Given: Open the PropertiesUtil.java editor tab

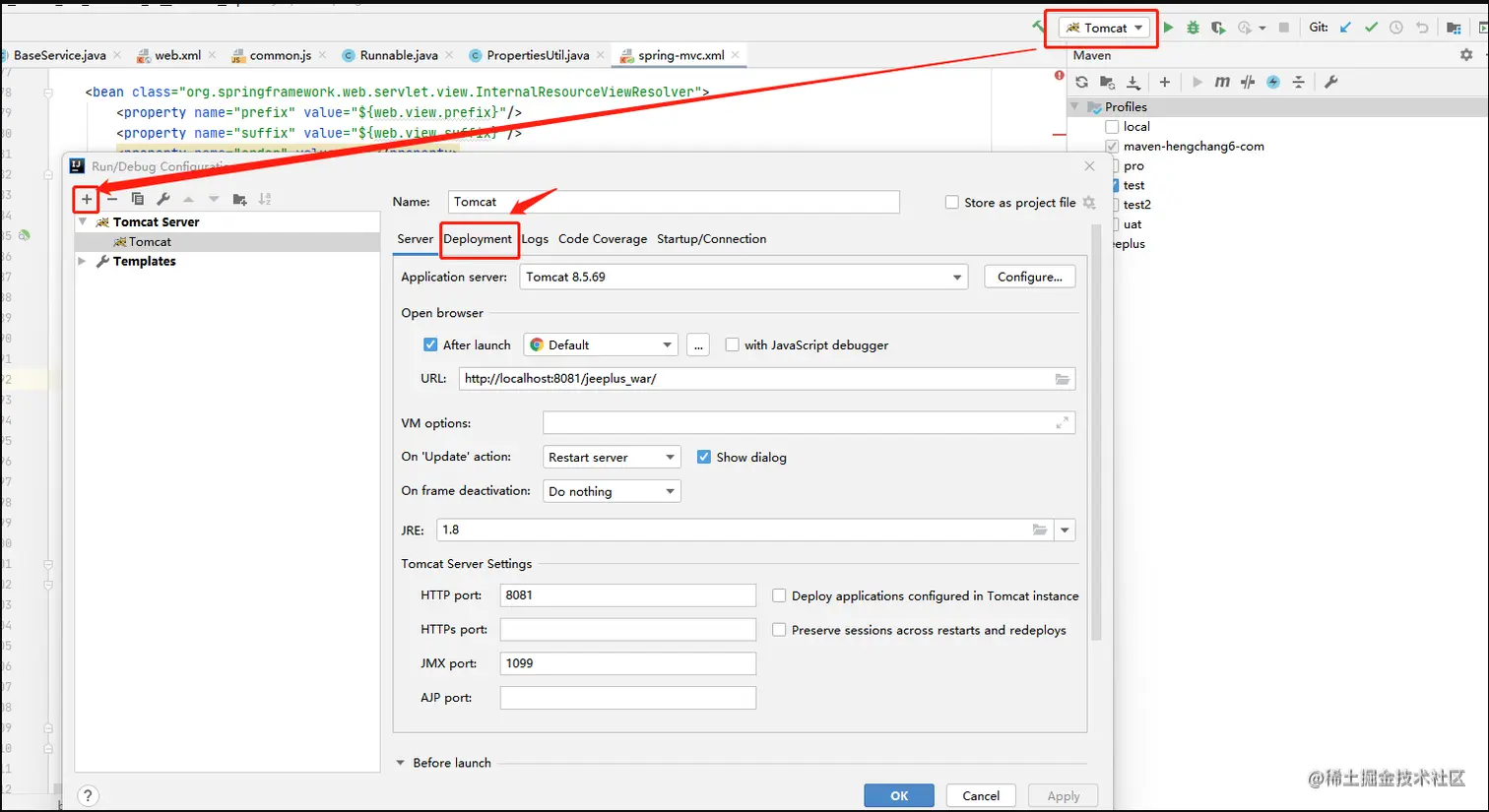Looking at the screenshot, I should (x=538, y=55).
